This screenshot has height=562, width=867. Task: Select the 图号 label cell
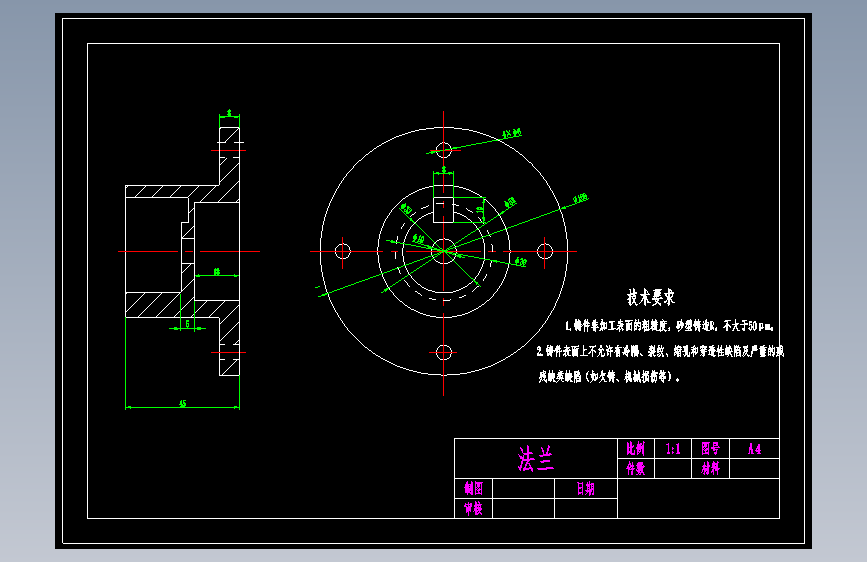pyautogui.click(x=711, y=449)
